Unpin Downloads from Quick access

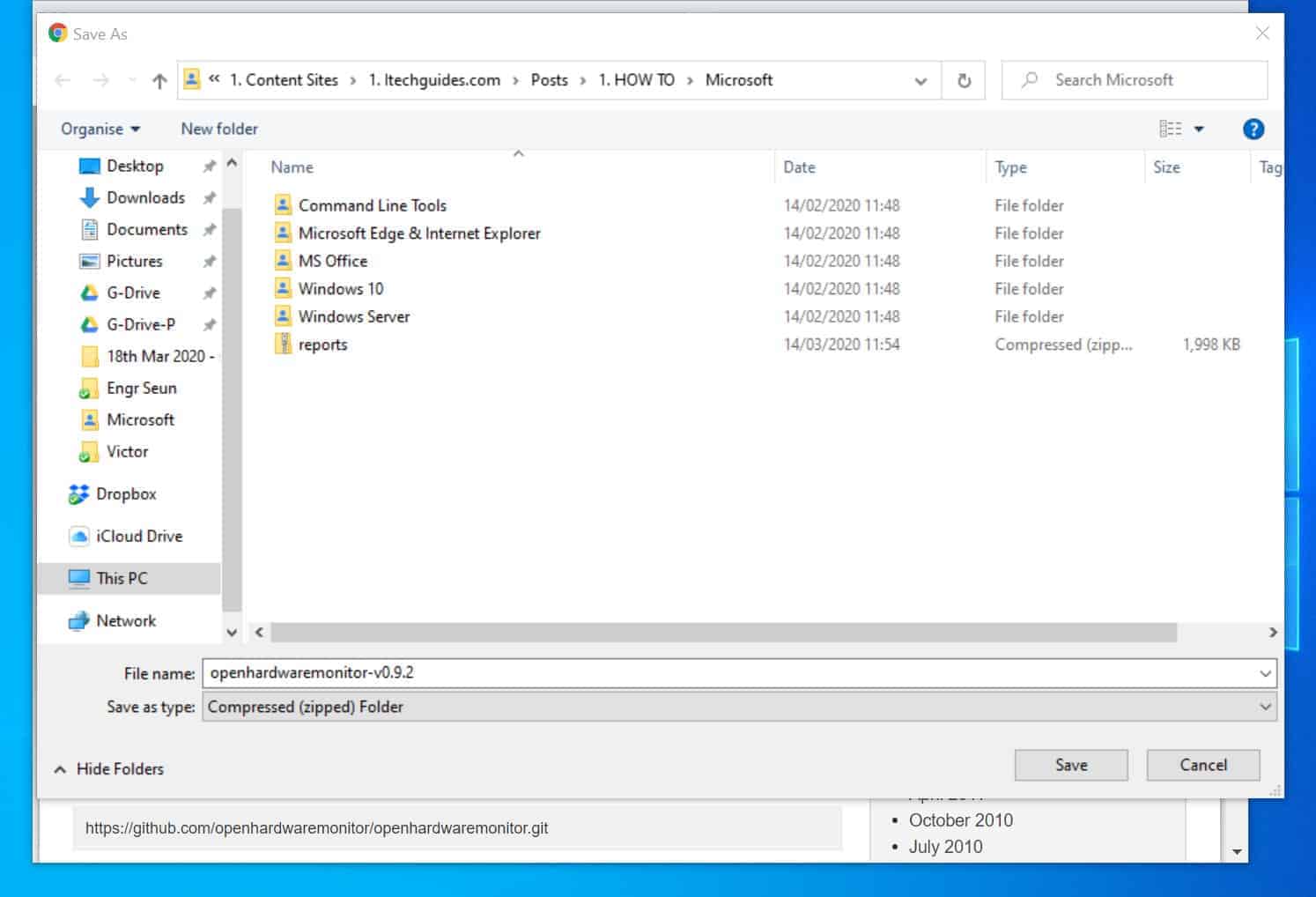click(x=211, y=197)
